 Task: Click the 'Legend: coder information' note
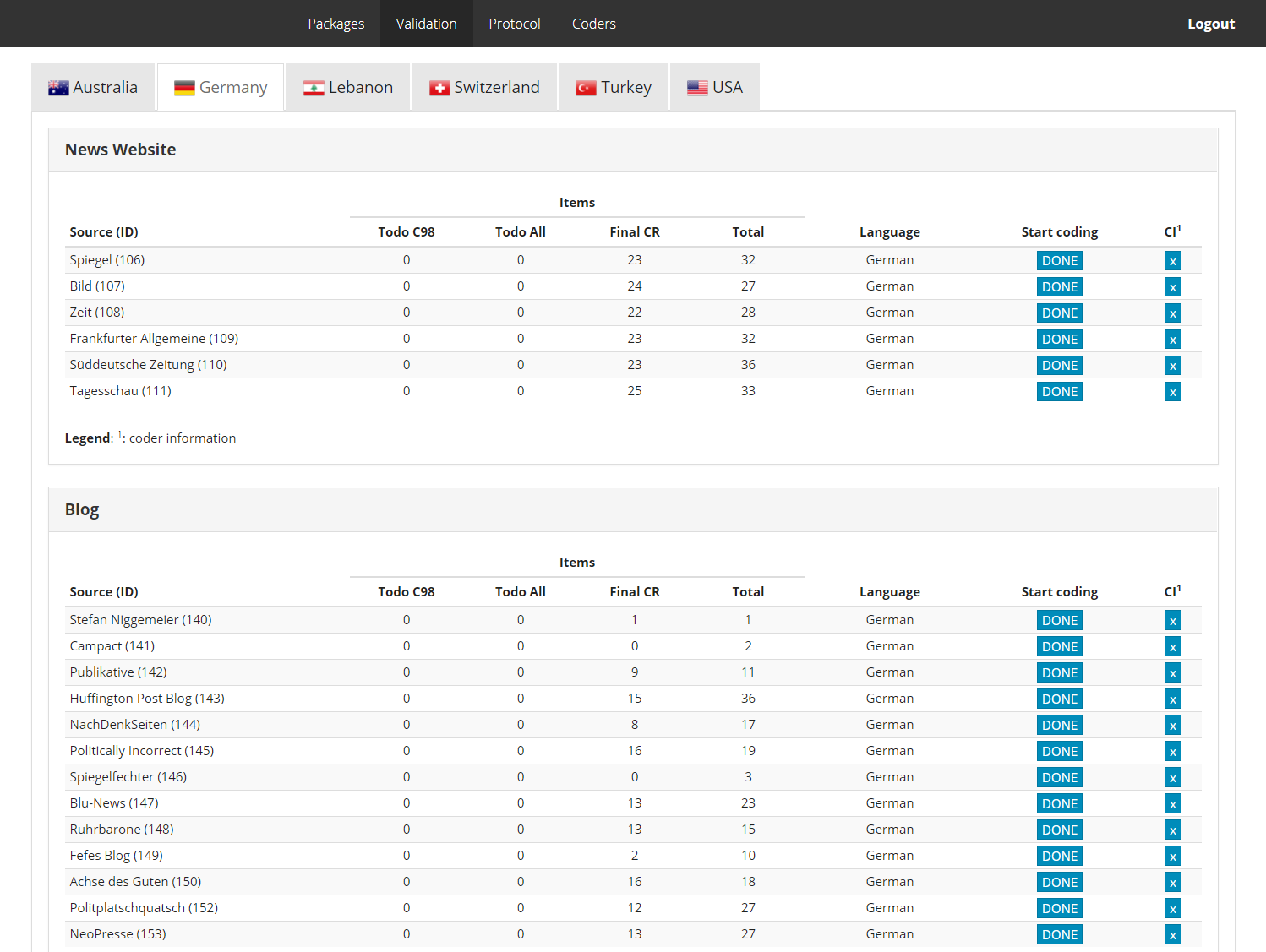point(150,438)
